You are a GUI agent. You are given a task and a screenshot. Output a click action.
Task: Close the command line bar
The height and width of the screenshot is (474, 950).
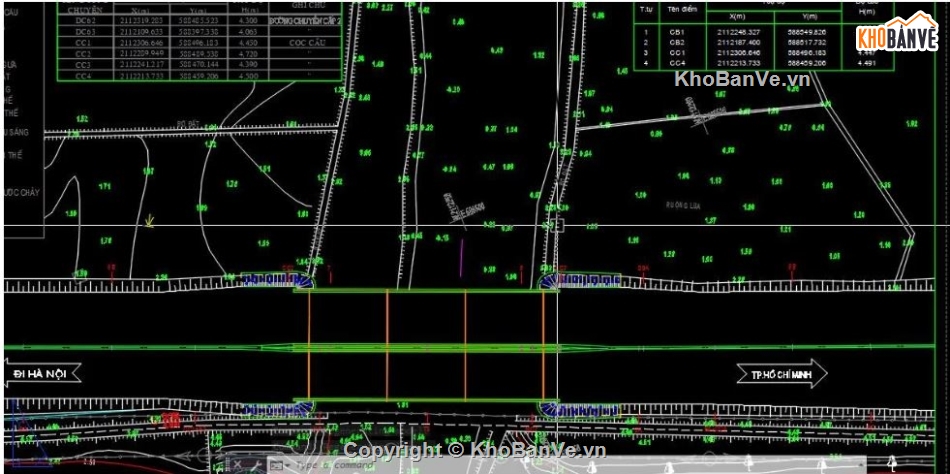pos(238,465)
